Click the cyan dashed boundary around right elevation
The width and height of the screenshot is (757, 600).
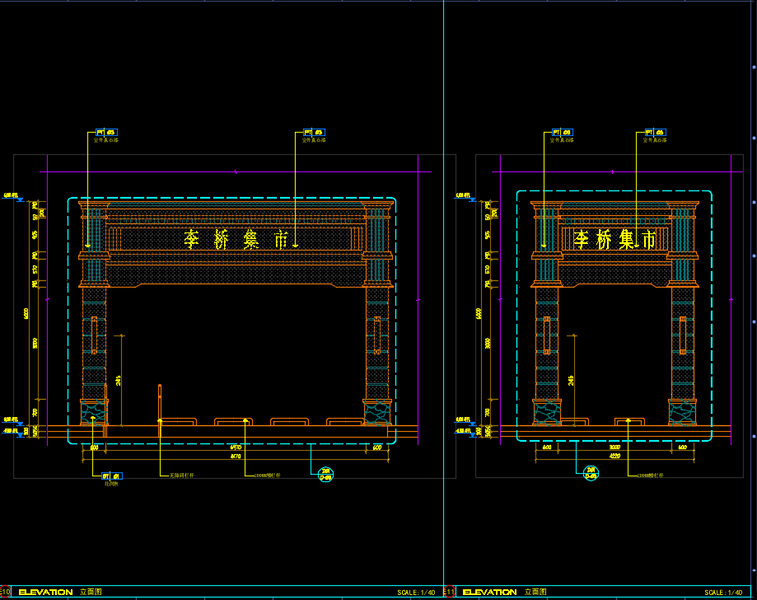pos(614,316)
